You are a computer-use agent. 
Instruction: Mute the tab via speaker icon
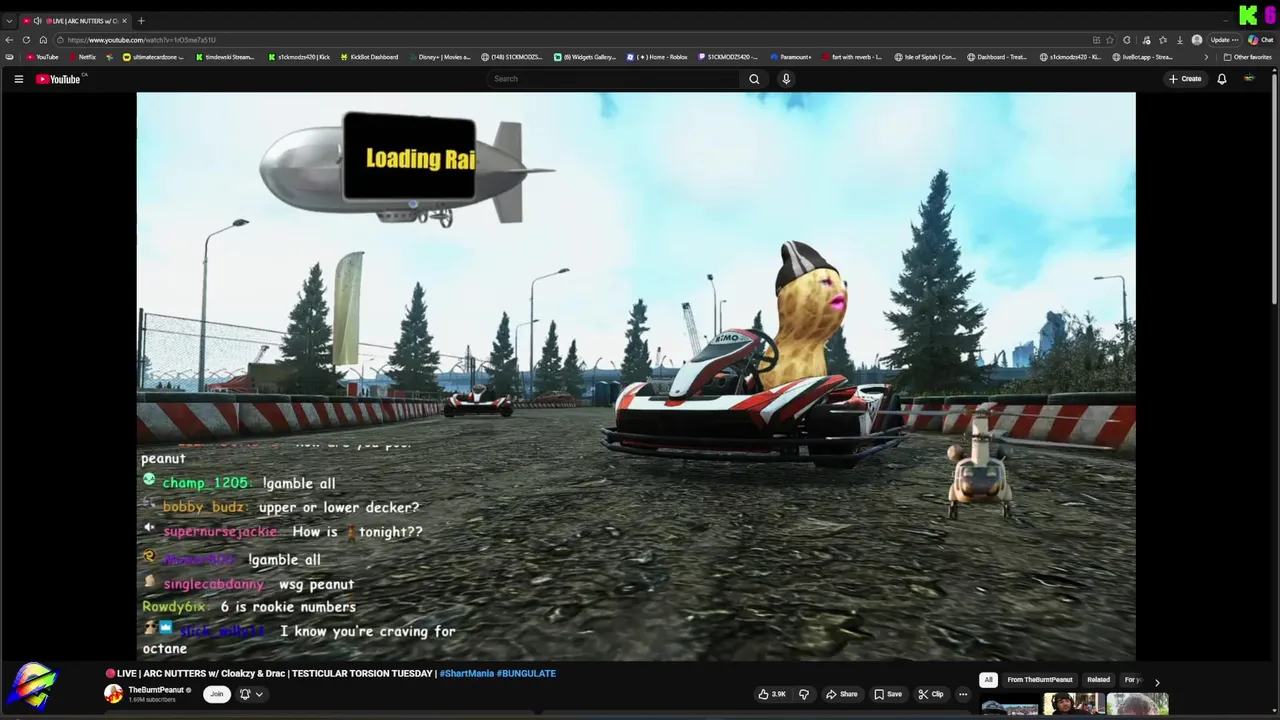tap(38, 21)
